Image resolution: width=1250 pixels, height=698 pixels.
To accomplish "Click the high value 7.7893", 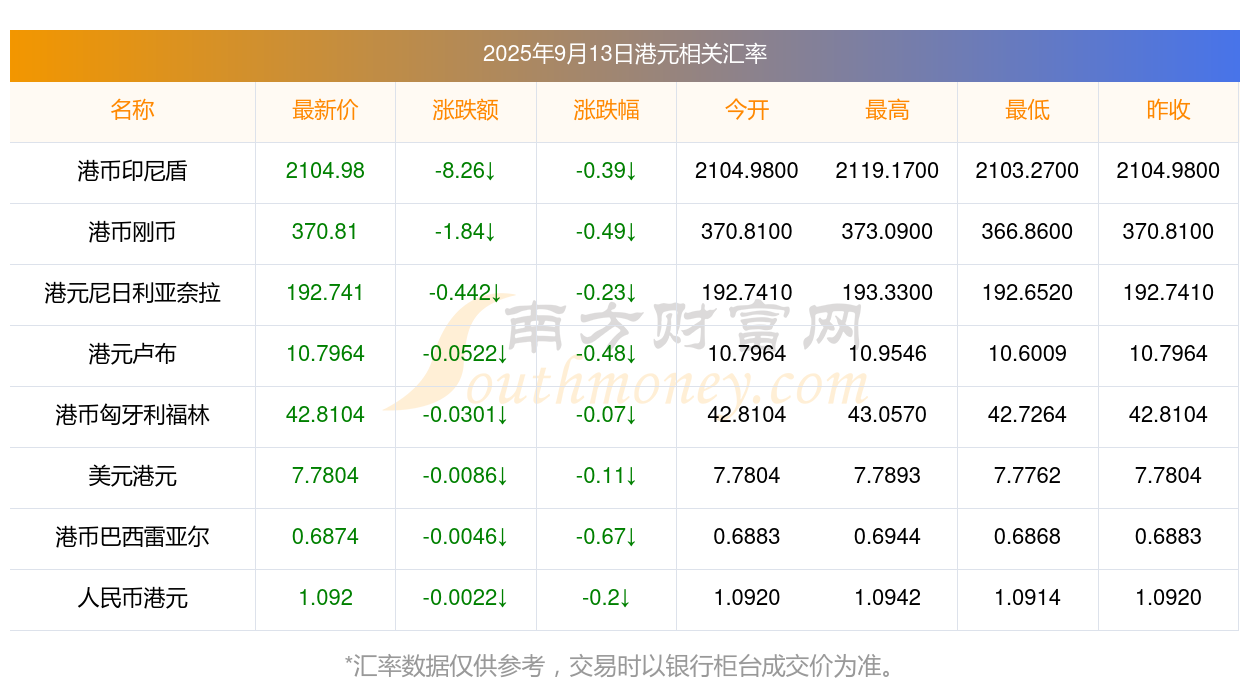I will tap(887, 476).
